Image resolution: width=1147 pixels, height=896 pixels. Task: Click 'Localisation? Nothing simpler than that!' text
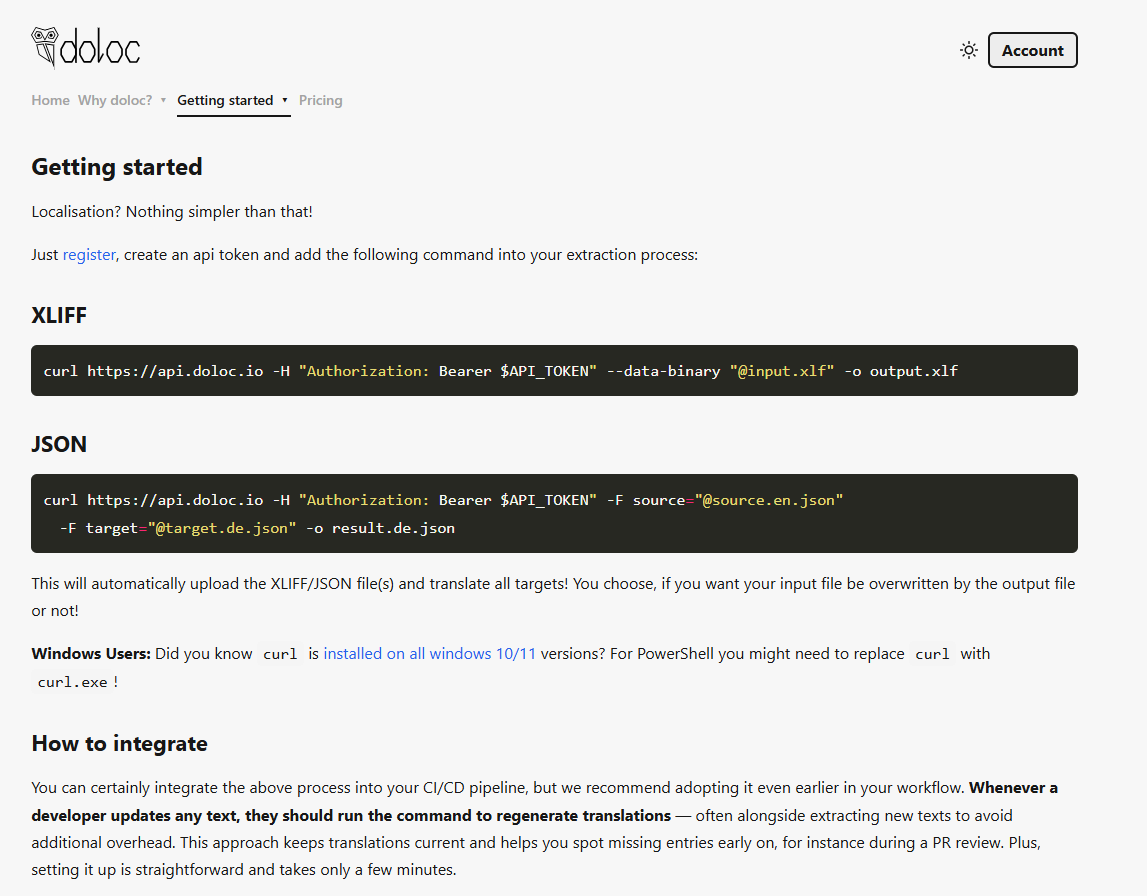pos(172,211)
